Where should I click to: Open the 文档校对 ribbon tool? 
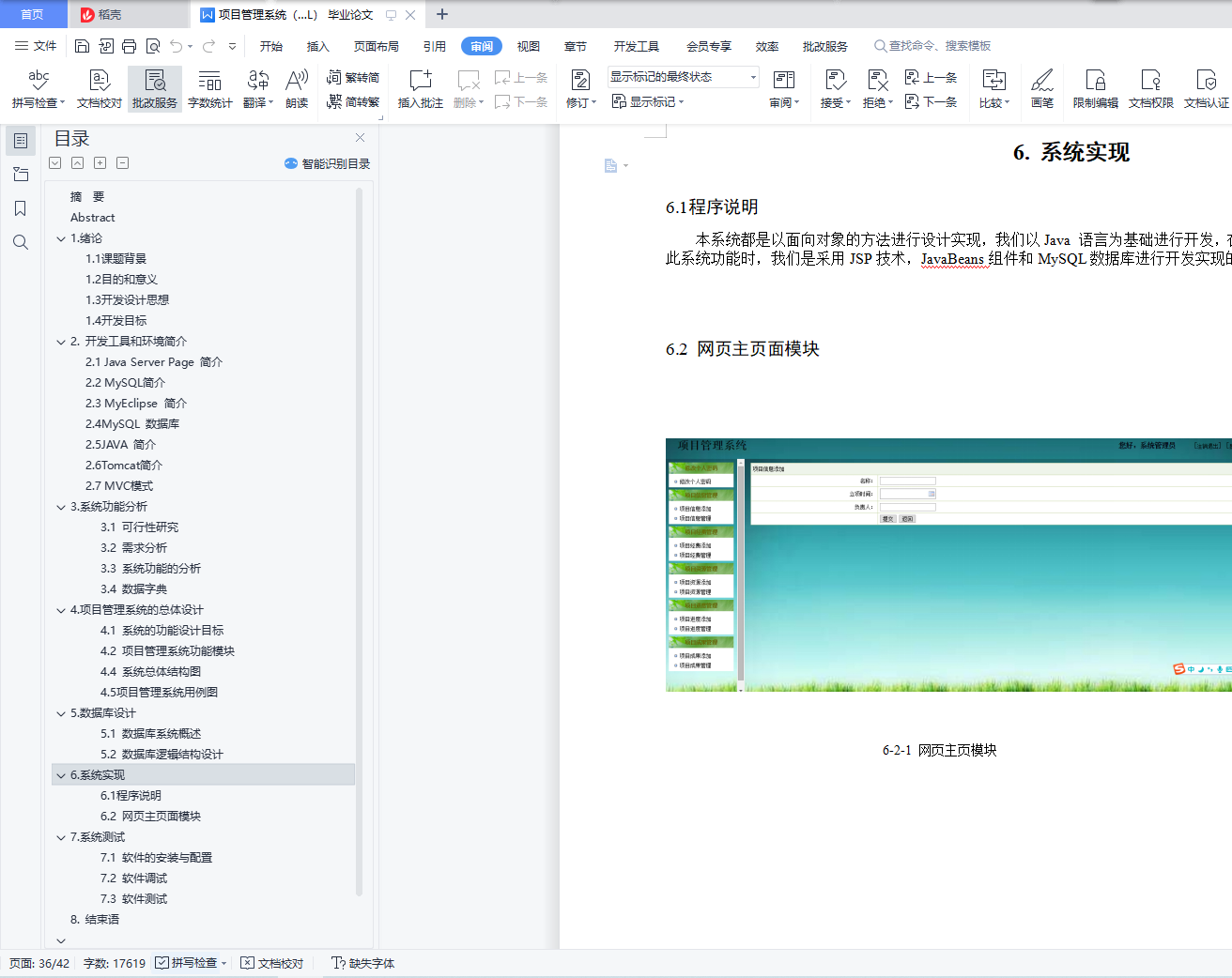(100, 89)
